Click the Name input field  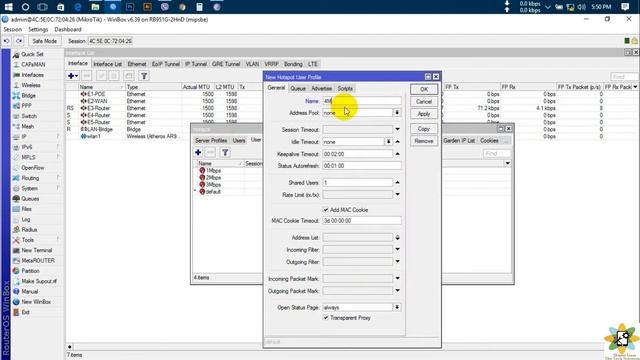pos(362,101)
